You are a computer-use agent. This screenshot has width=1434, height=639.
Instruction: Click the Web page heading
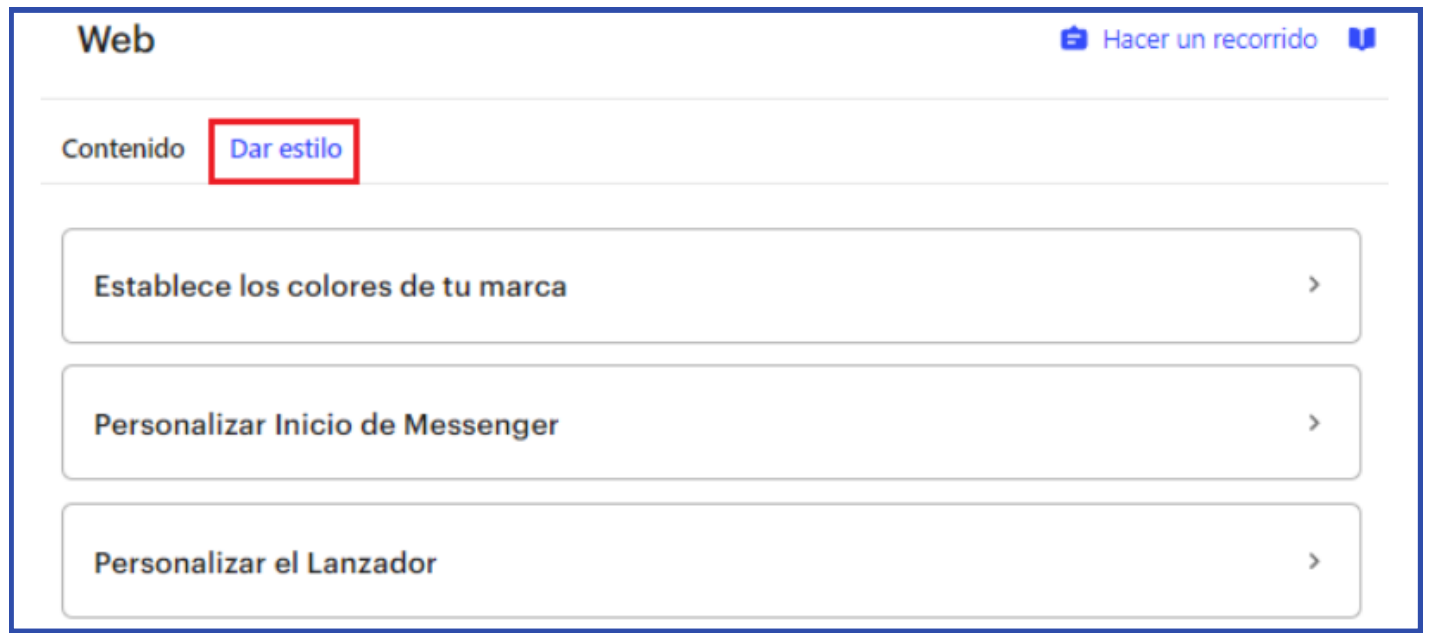116,41
